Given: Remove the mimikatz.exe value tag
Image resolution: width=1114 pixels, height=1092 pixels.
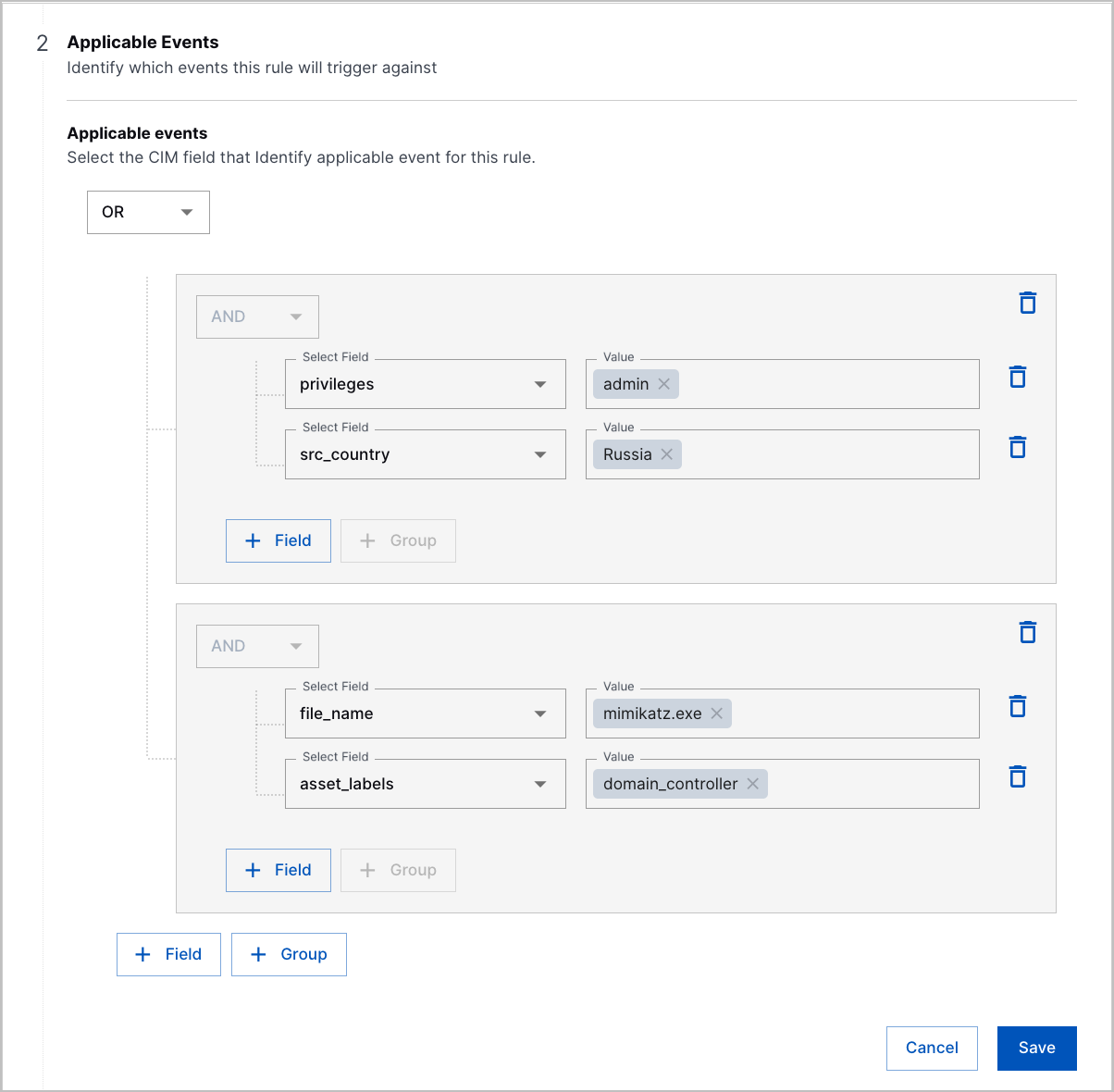Looking at the screenshot, I should (x=716, y=713).
